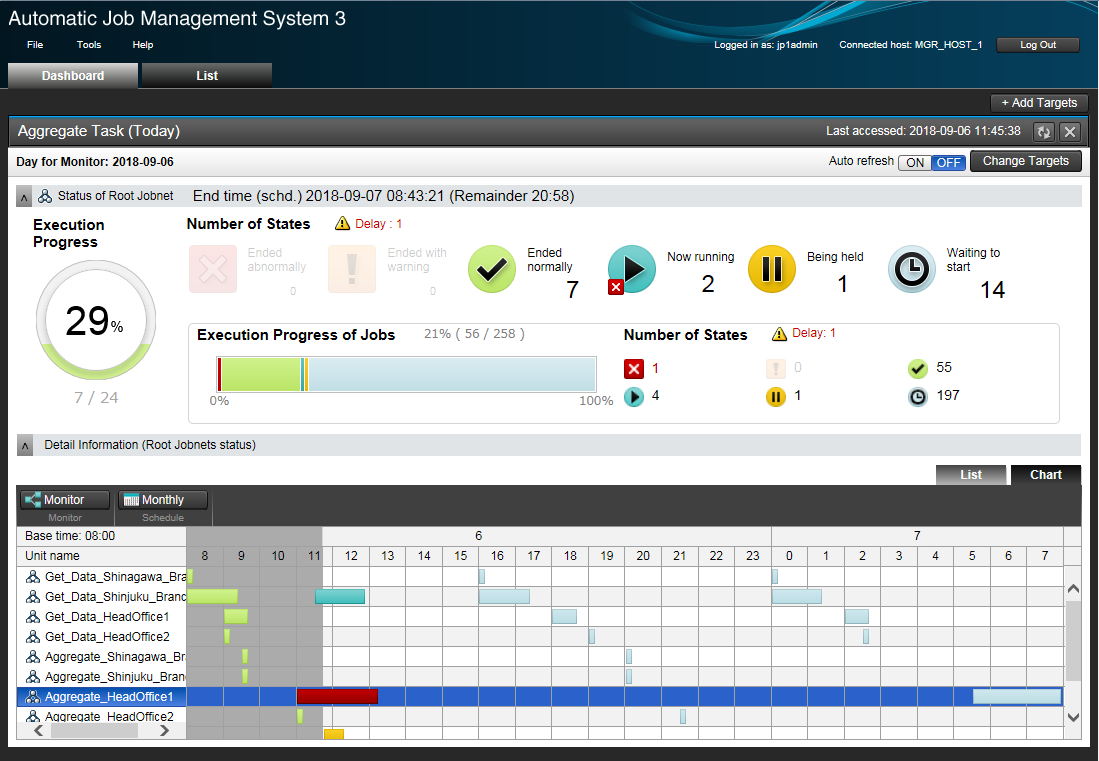Switch Detail Information to Chart view
Screen dimensions: 1099x761
1046,474
